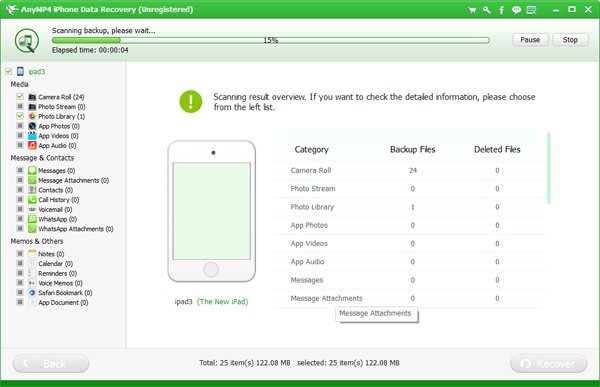Click the register key icon

(x=487, y=10)
